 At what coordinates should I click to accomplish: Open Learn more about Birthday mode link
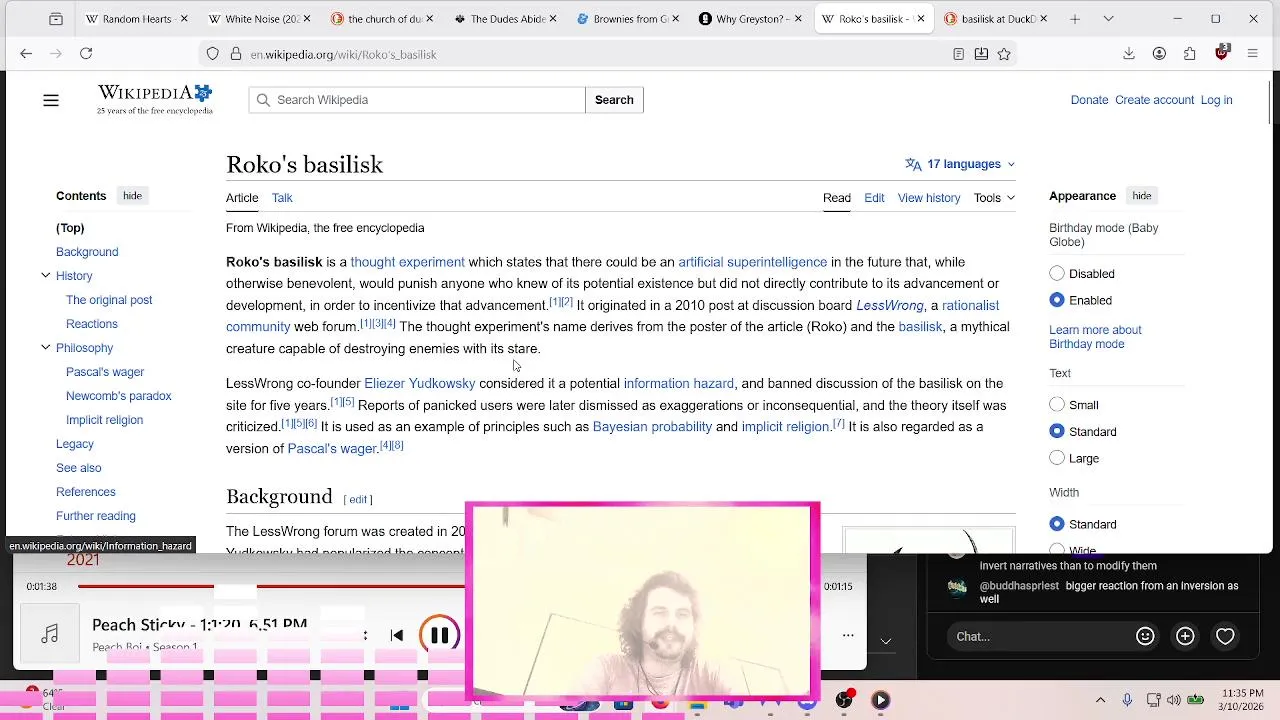pos(1095,337)
